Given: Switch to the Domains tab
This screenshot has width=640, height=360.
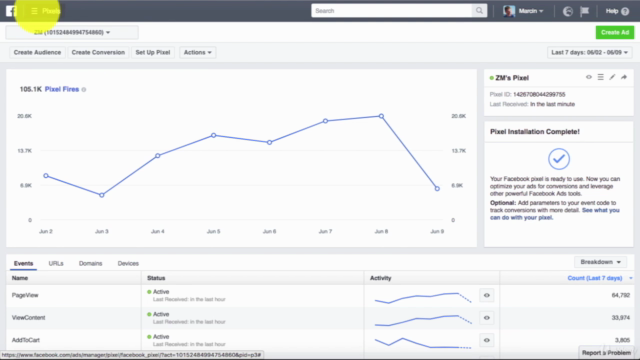Looking at the screenshot, I should coord(91,263).
